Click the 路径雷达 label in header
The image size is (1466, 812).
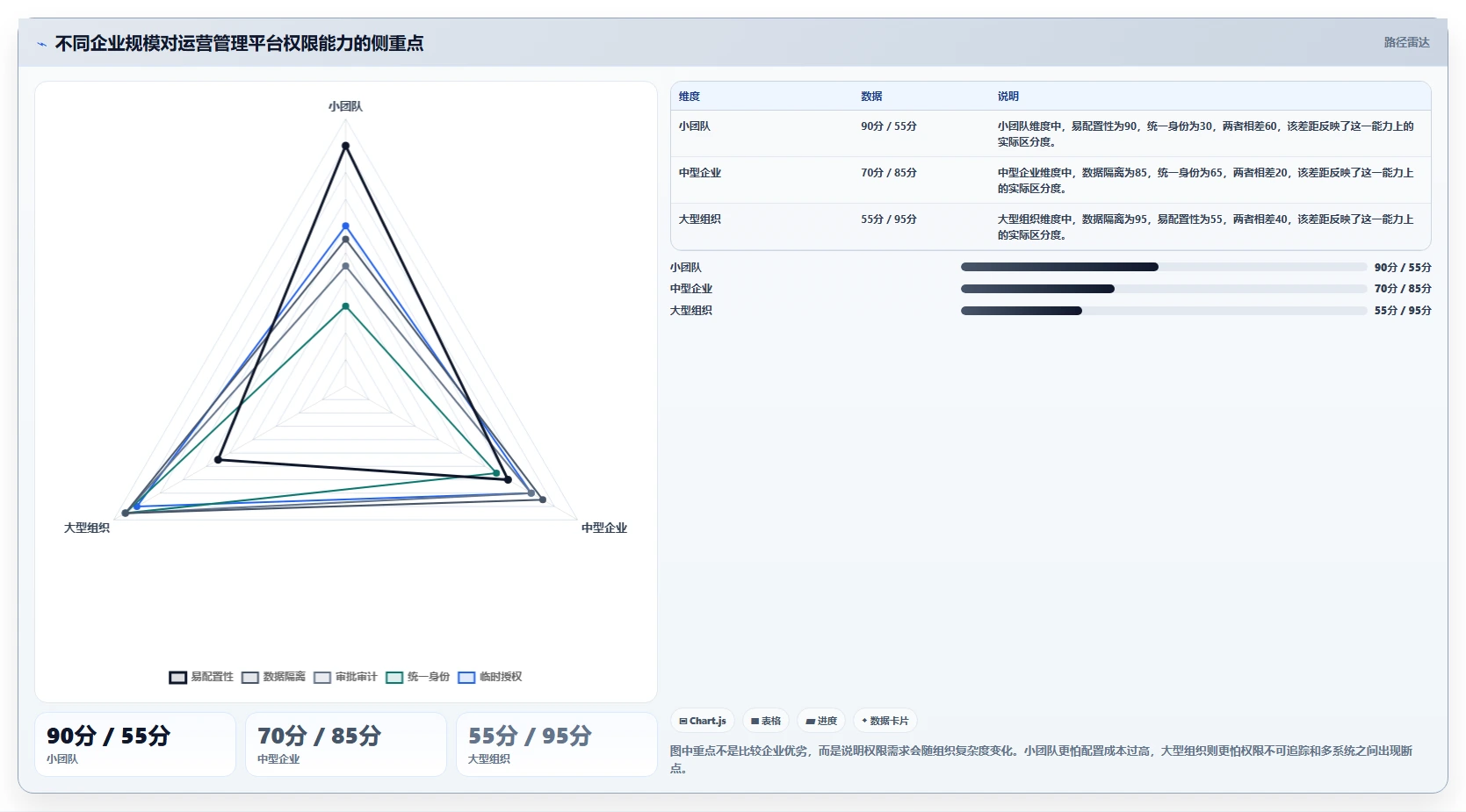1406,42
